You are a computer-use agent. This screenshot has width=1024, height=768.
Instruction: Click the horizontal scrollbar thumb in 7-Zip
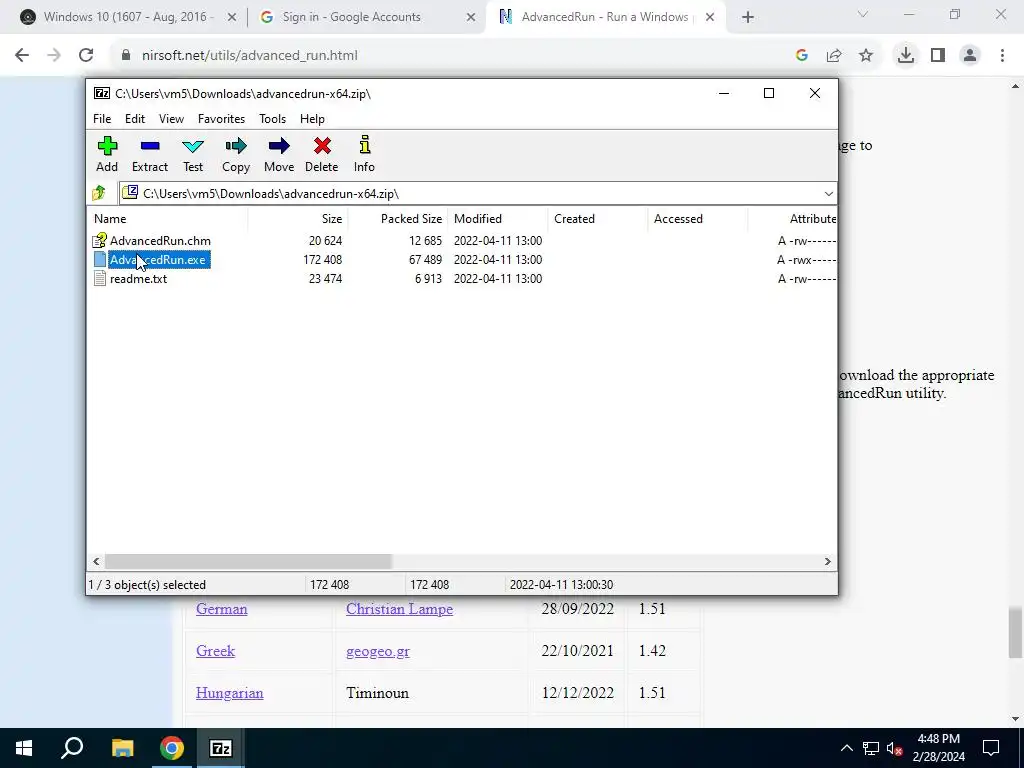point(248,562)
